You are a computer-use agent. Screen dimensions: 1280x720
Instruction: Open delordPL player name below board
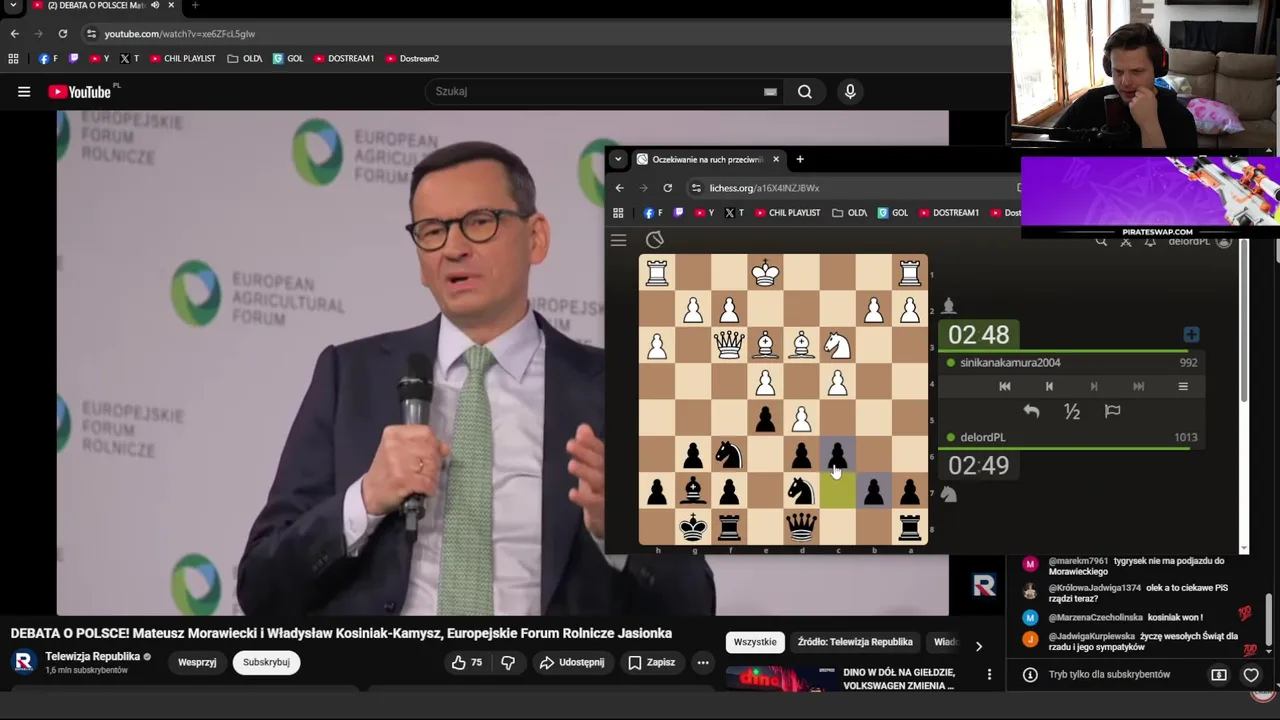(982, 437)
